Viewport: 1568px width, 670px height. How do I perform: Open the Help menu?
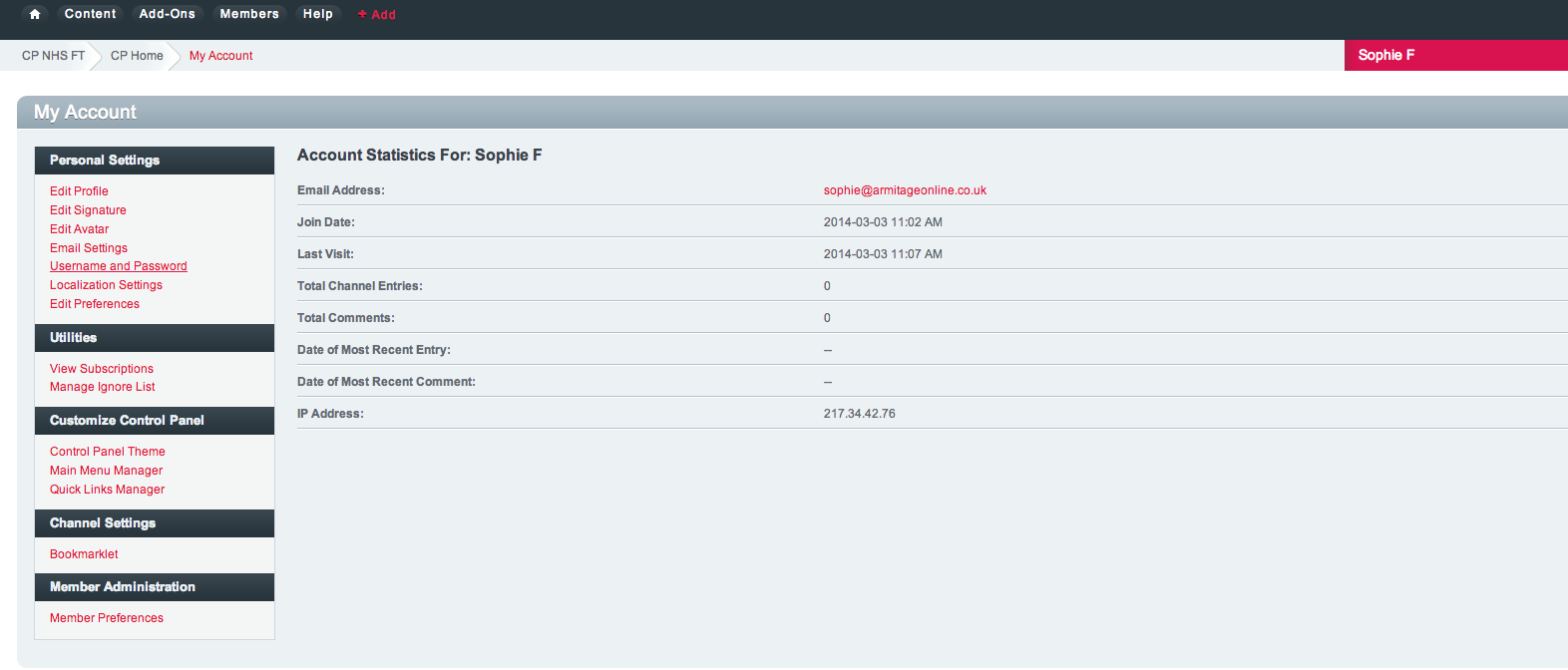coord(318,14)
